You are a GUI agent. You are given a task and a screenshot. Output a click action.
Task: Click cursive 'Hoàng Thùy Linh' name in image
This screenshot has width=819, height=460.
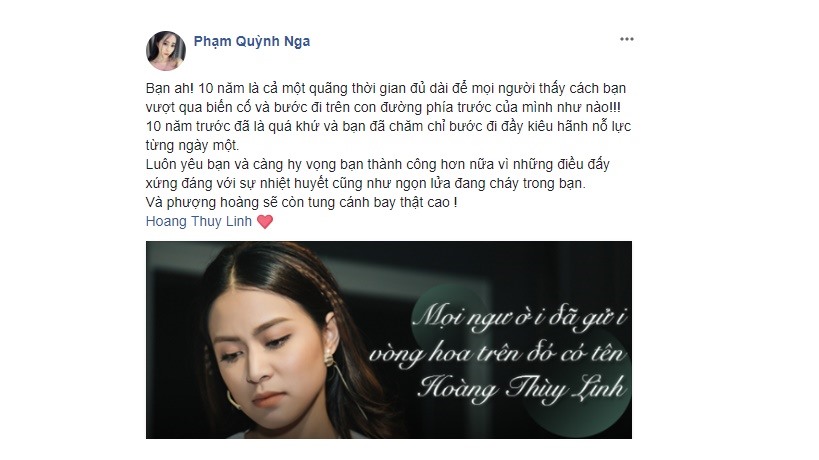[521, 388]
